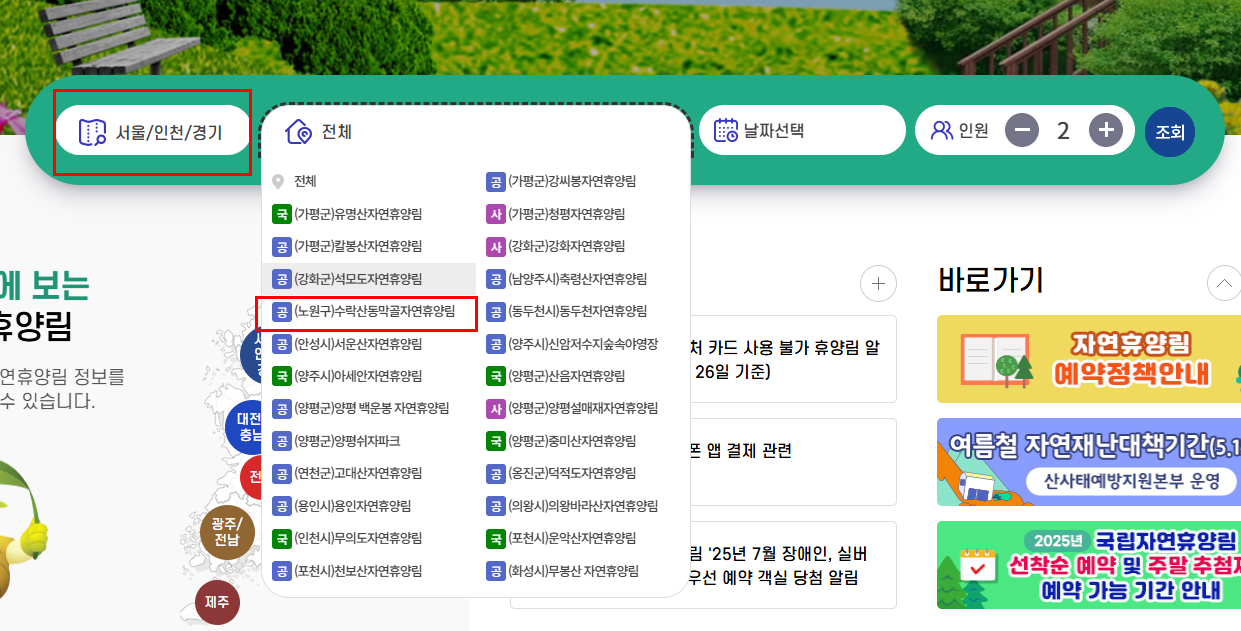Viewport: 1241px width, 631px height.
Task: Select (노원구)수락산동막골자연휴양림 from list
Action: tap(367, 312)
